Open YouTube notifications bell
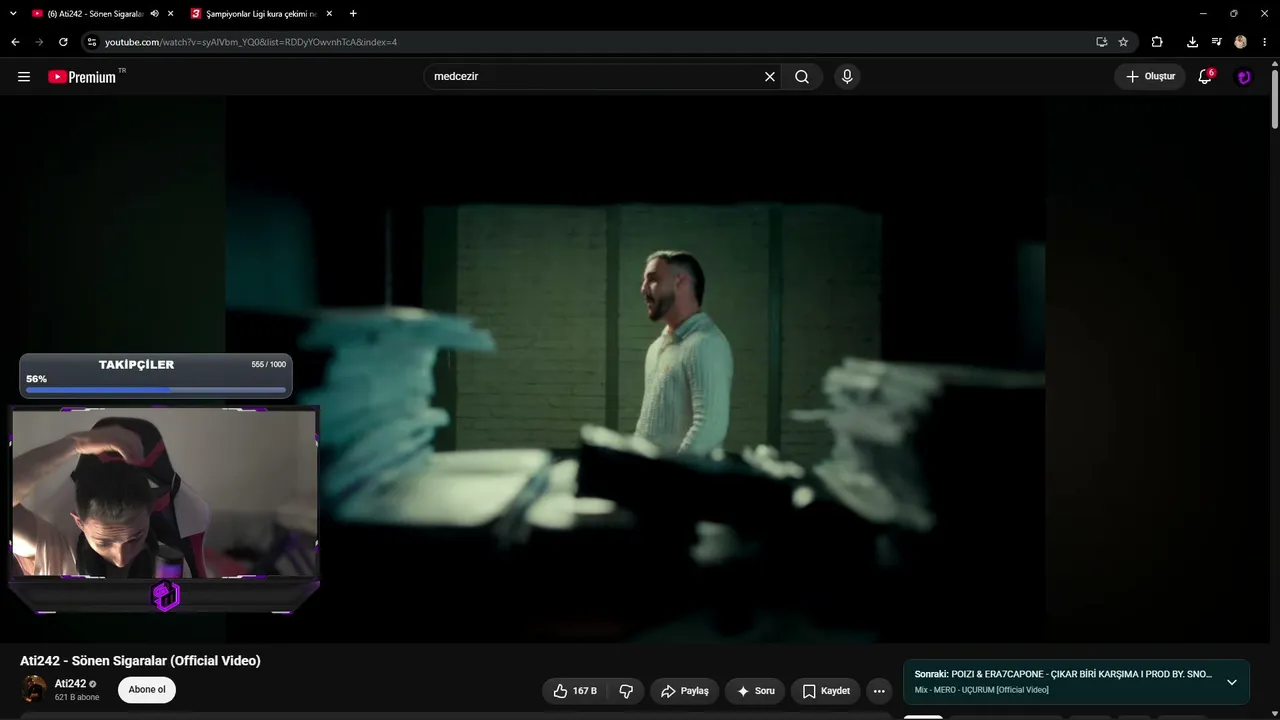This screenshot has height=720, width=1280. (1205, 77)
